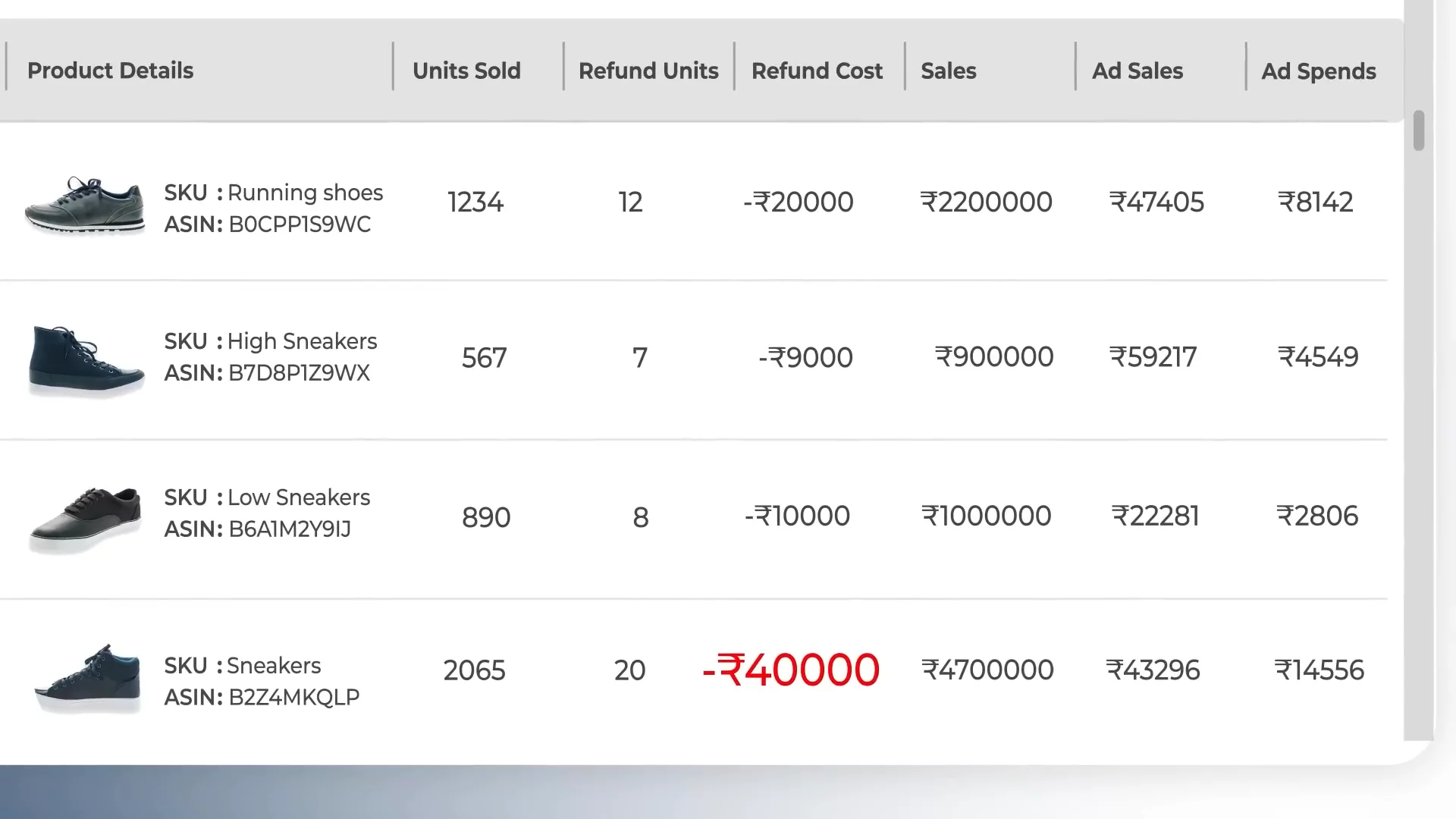Sort by the Refund Units column header
1456x819 pixels.
click(648, 71)
